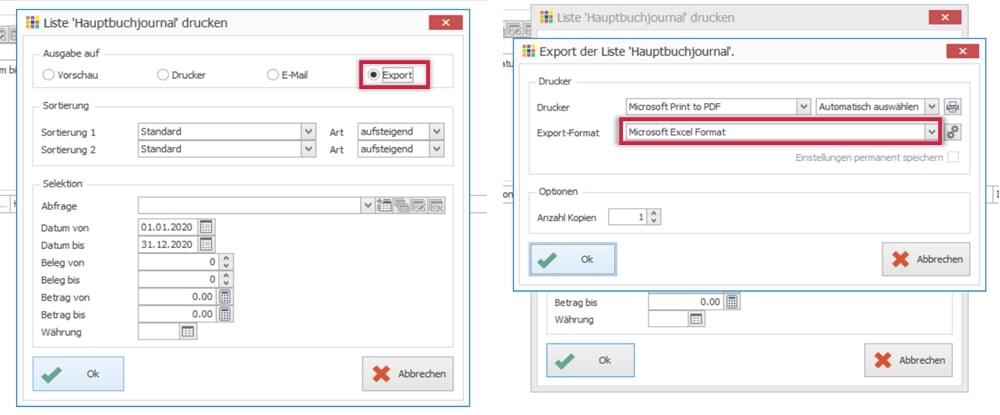This screenshot has width=1000, height=415.
Task: Open export format settings gear icon
Action: 953,132
